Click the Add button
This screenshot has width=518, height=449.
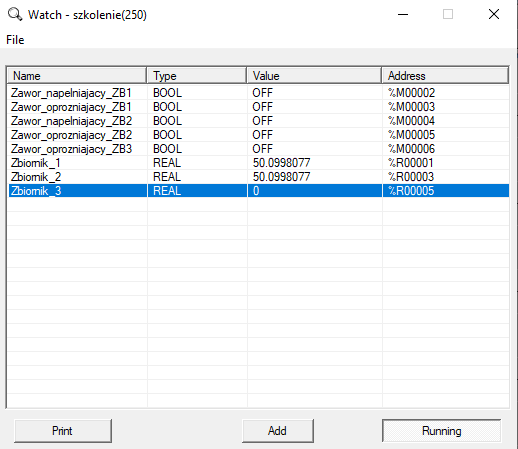278,431
